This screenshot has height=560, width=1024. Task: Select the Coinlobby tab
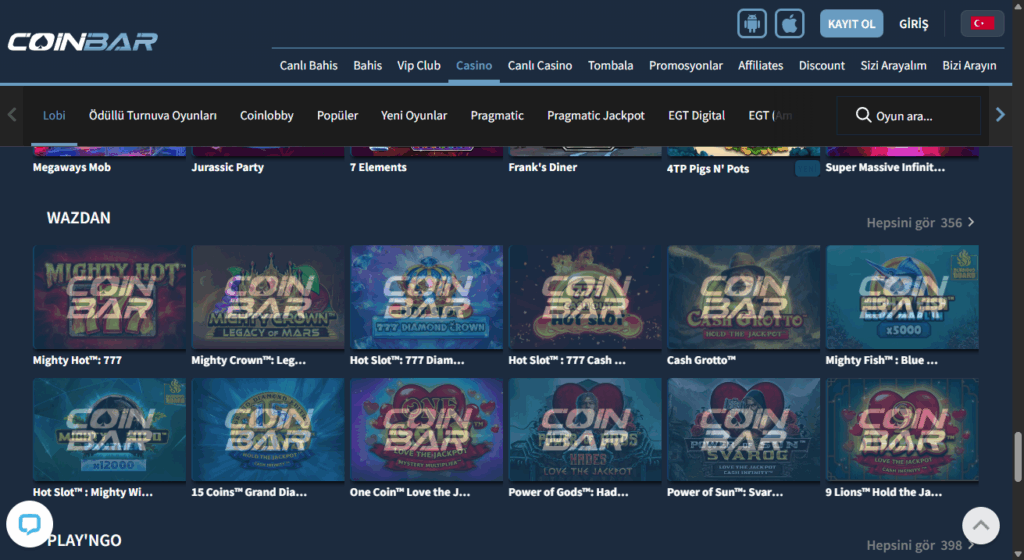click(266, 116)
